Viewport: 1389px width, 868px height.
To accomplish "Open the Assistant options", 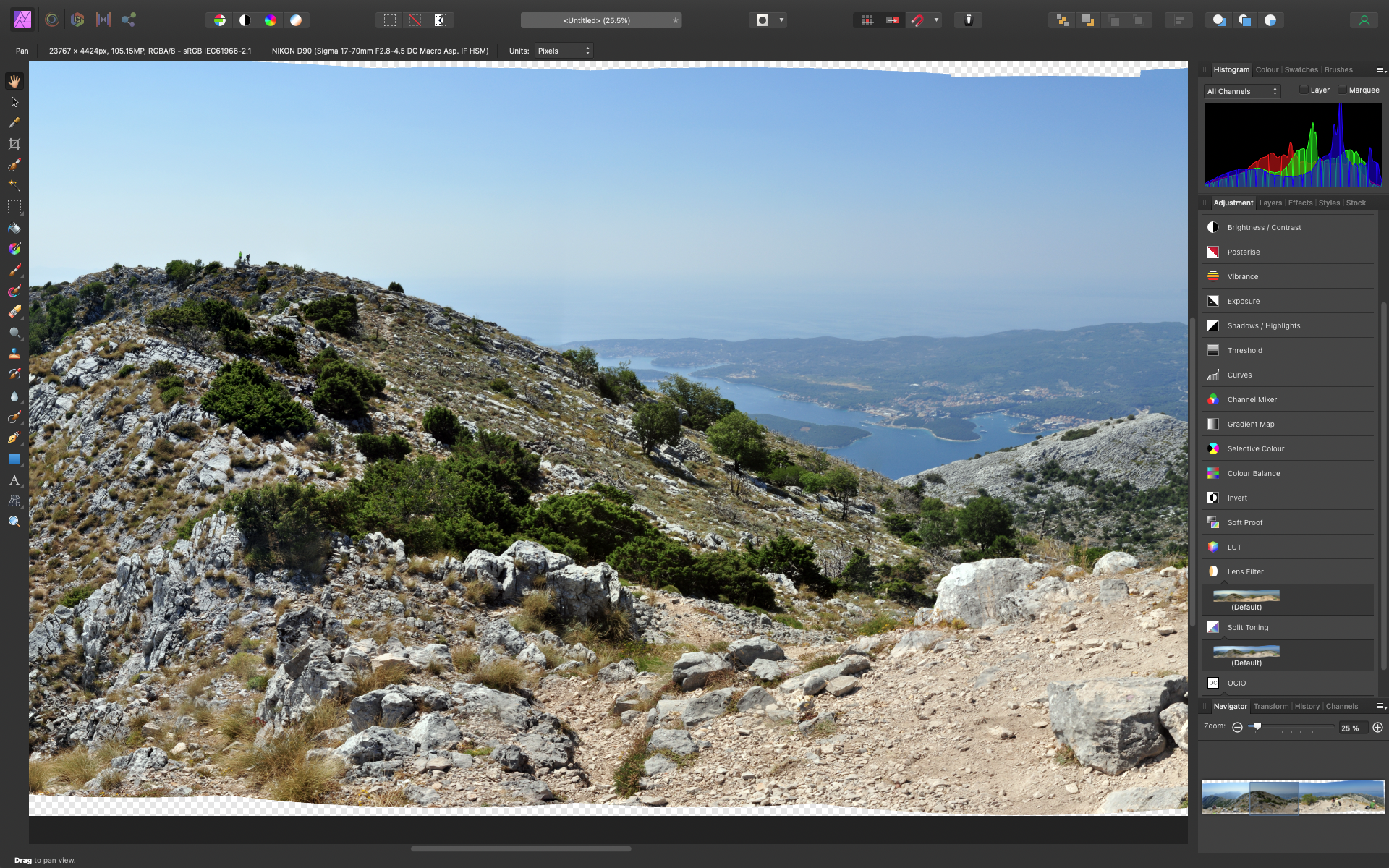I will coord(968,20).
